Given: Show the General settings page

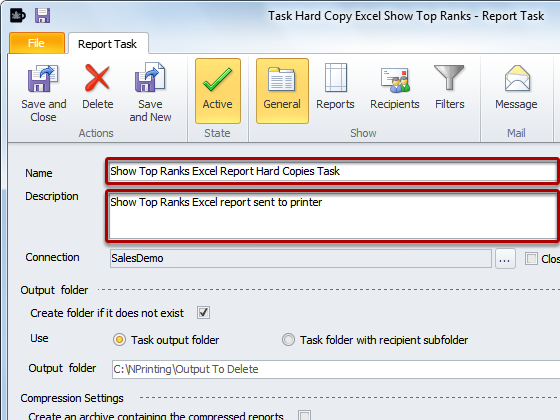Looking at the screenshot, I should click(x=282, y=91).
